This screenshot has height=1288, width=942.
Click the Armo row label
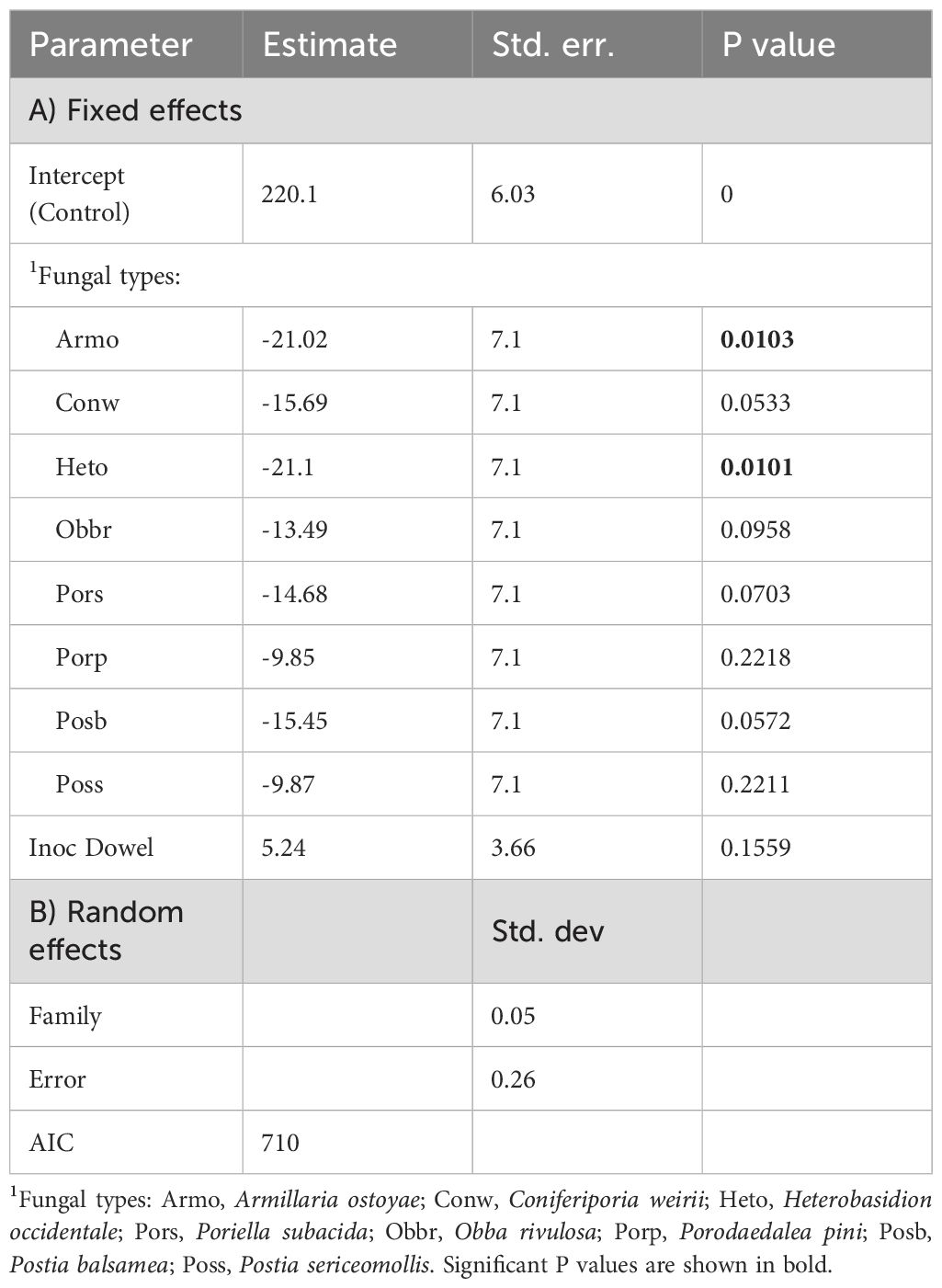click(x=87, y=339)
